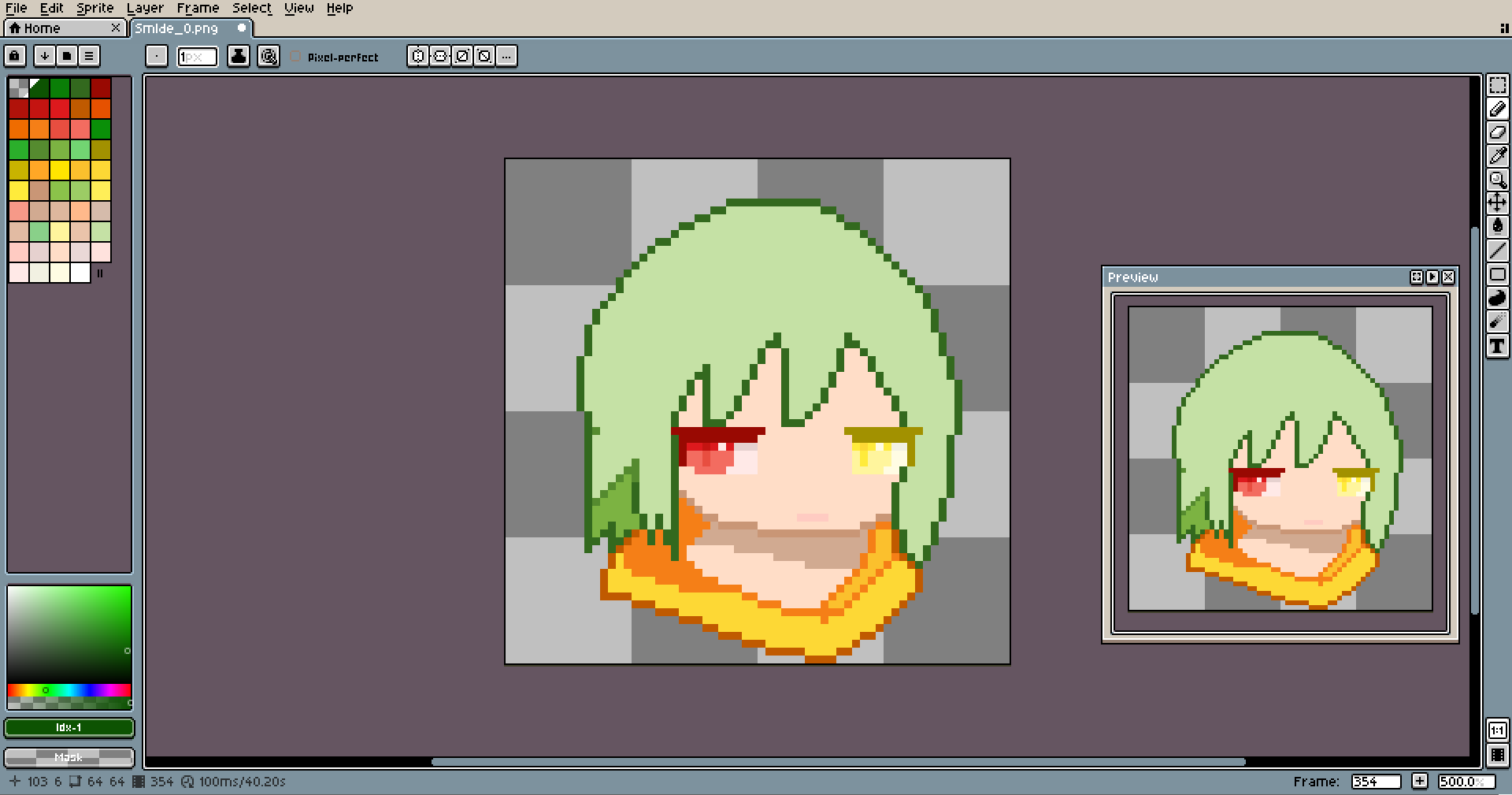This screenshot has height=795, width=1512.
Task: Choose the Move tool
Action: point(1497,203)
